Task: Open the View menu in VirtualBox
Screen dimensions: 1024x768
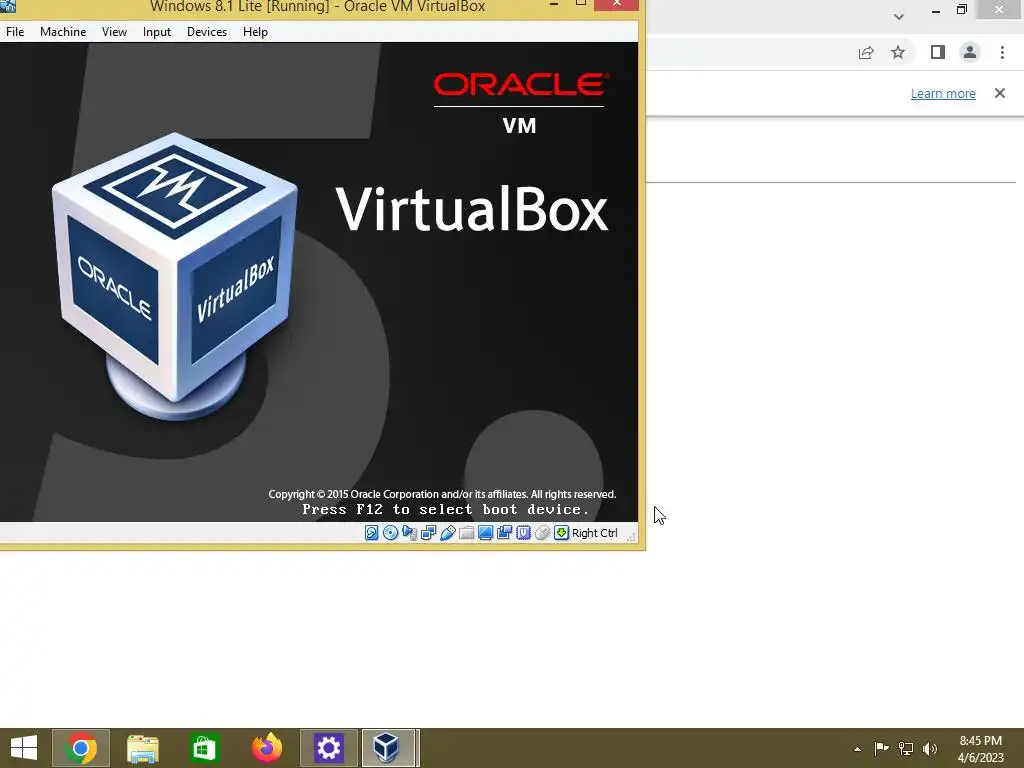Action: [x=114, y=31]
